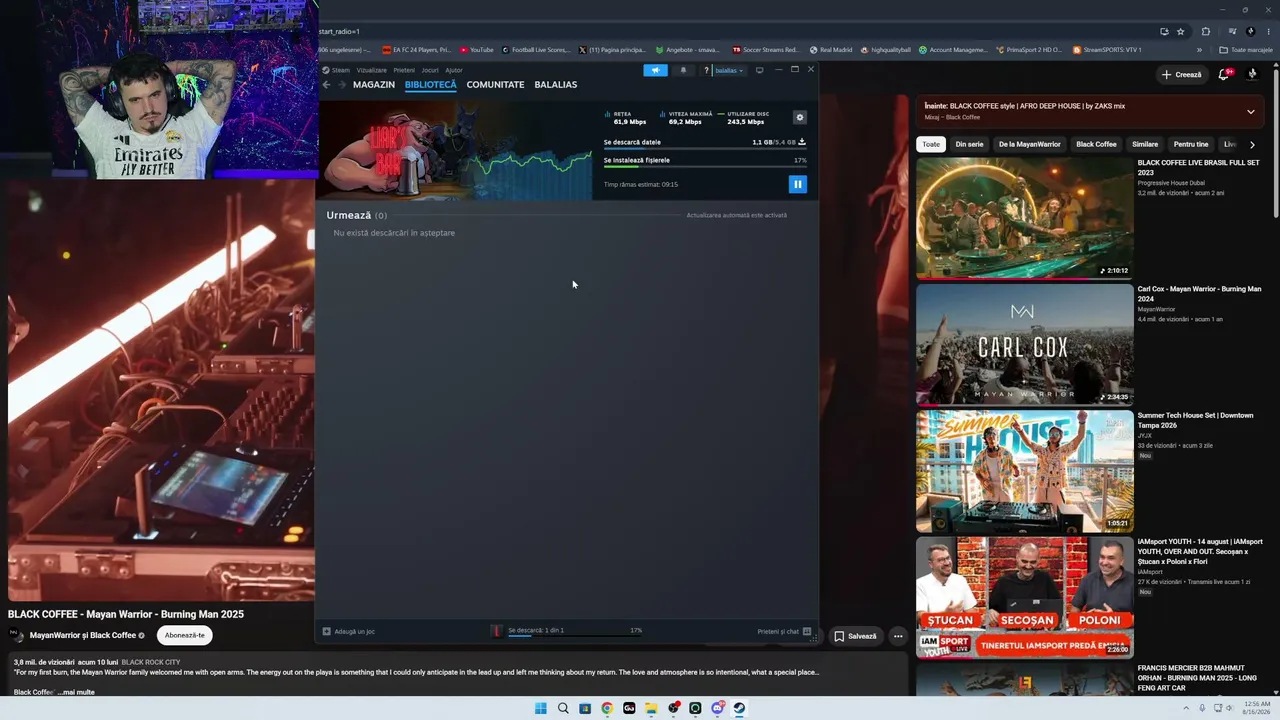
Task: Open the IAMsport YOUTH video thumbnail
Action: pos(1025,598)
